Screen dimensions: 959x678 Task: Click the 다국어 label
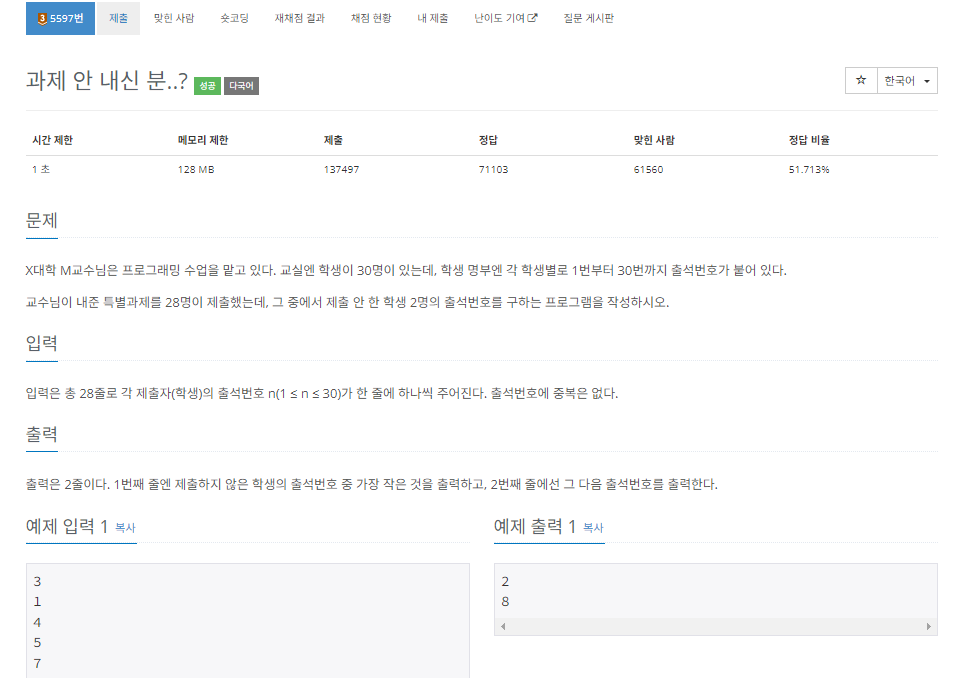[241, 86]
